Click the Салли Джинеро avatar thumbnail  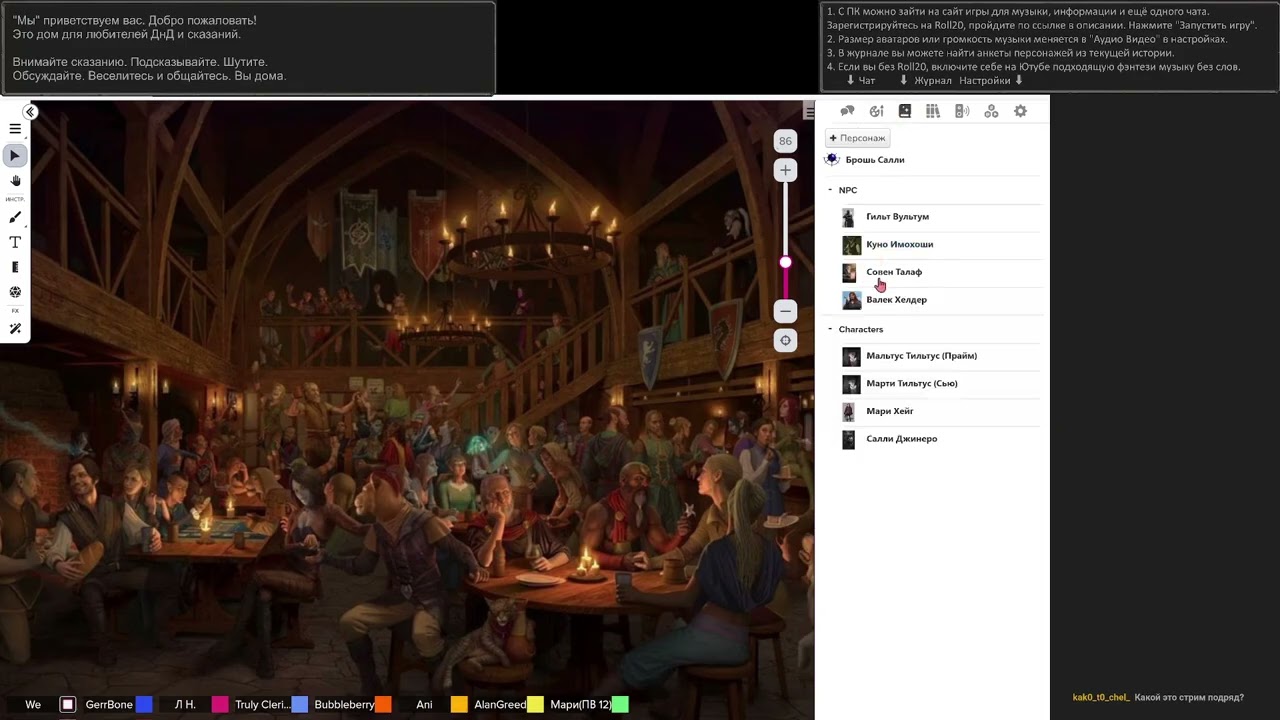(x=849, y=439)
